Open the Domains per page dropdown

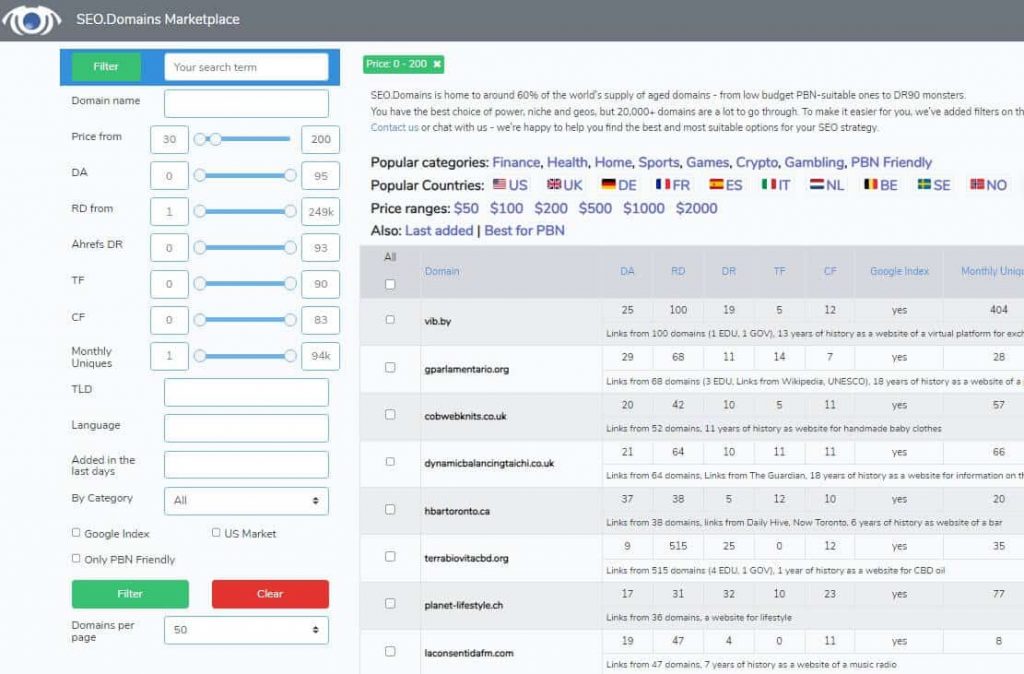(246, 630)
